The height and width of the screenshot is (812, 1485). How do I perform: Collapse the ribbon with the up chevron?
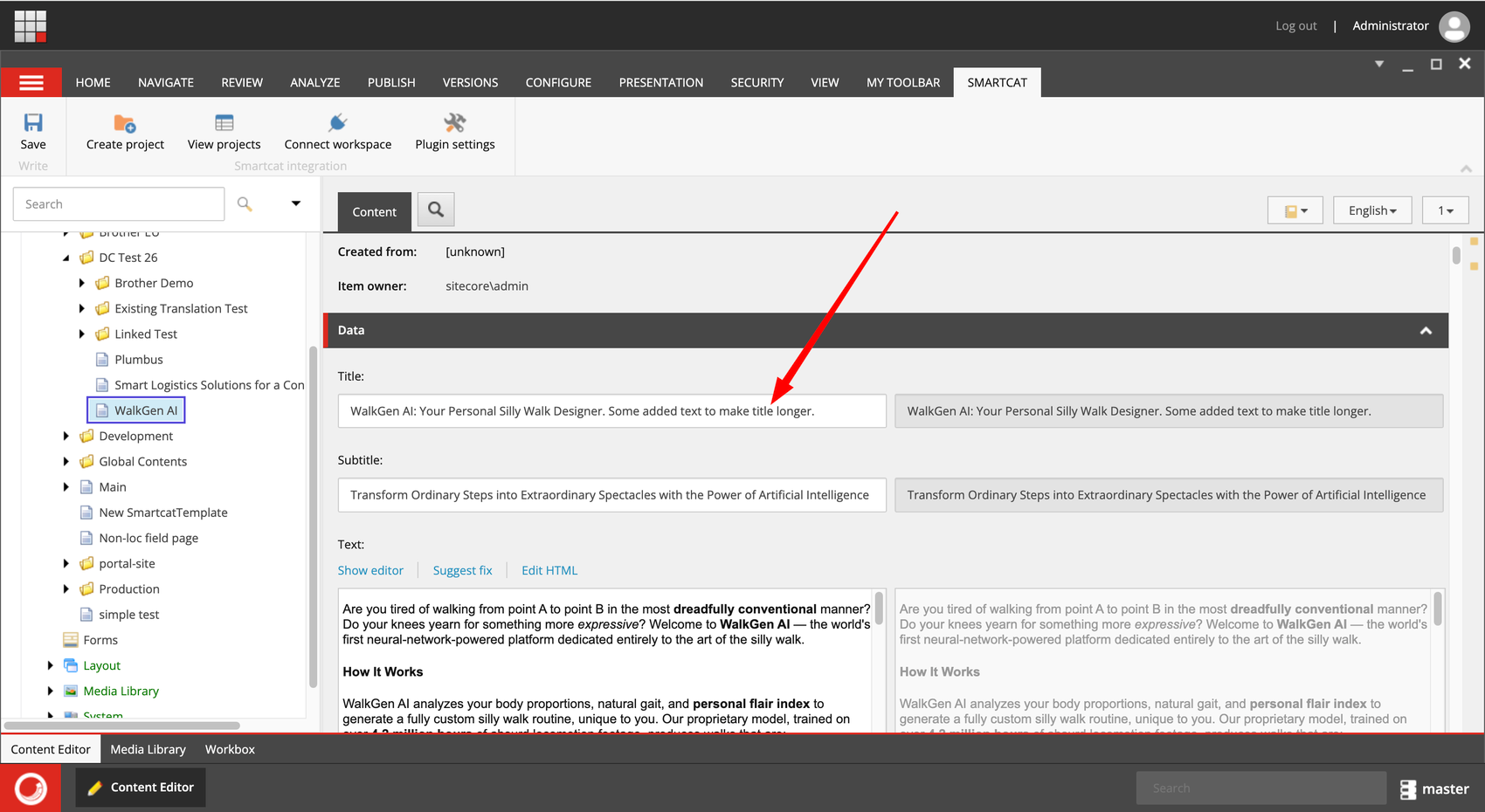1466,169
